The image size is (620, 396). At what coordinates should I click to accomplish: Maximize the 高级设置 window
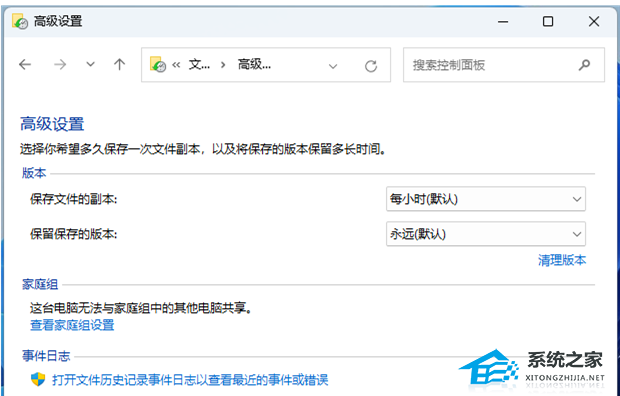tap(548, 21)
